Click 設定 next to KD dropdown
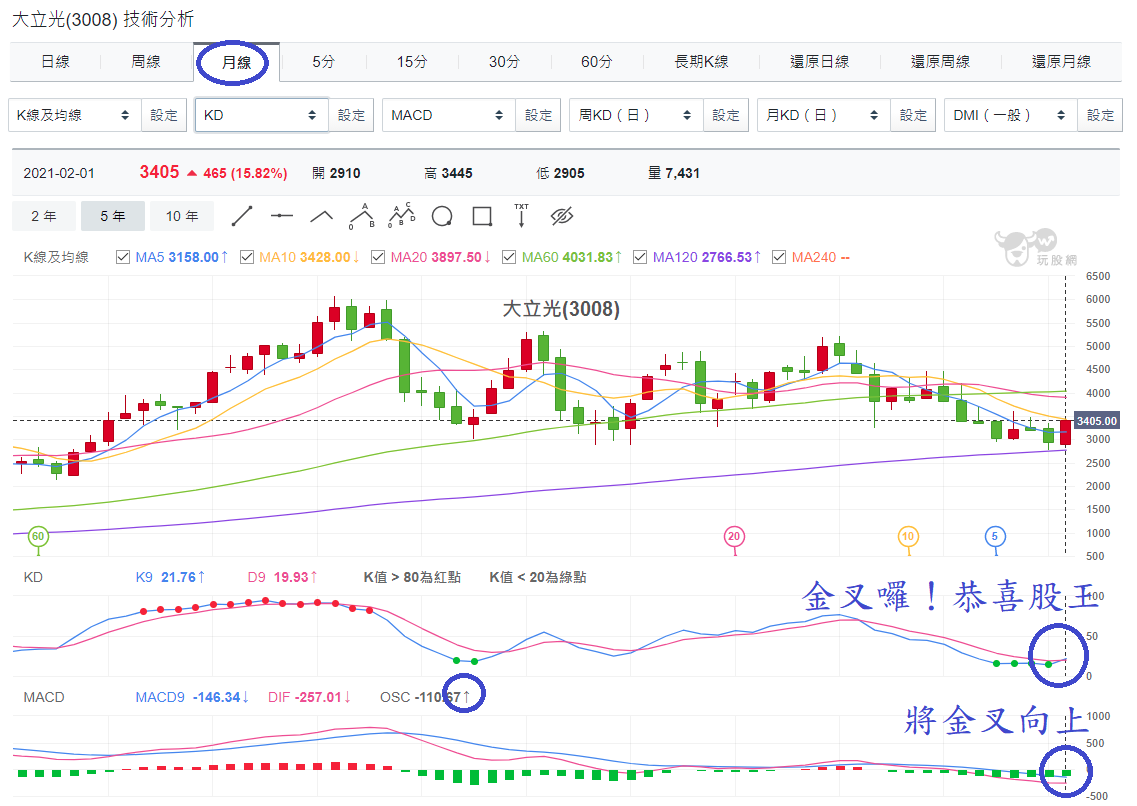The width and height of the screenshot is (1137, 806). click(x=351, y=115)
